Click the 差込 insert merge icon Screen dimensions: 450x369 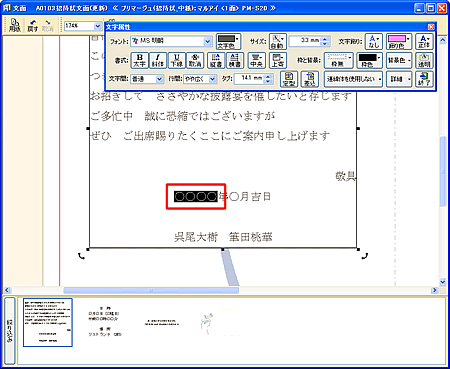[x=310, y=79]
